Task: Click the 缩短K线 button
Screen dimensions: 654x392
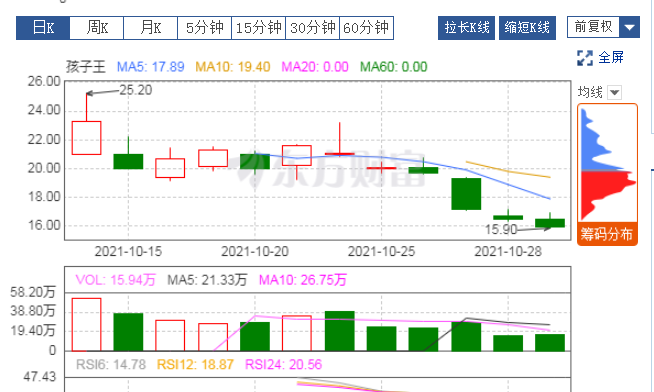Action: (x=527, y=28)
